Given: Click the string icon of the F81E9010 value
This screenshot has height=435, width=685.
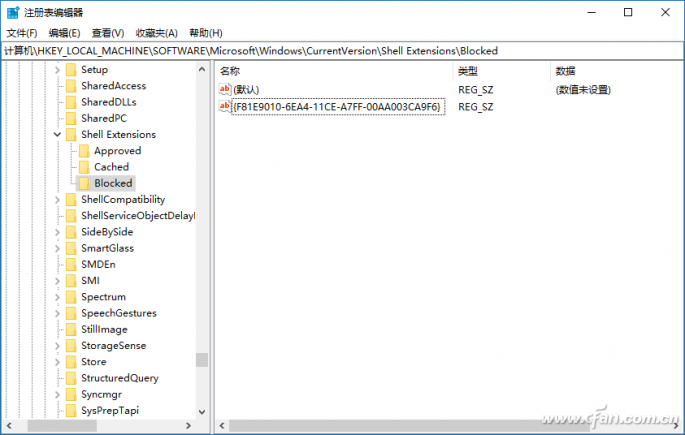Looking at the screenshot, I should click(x=225, y=106).
